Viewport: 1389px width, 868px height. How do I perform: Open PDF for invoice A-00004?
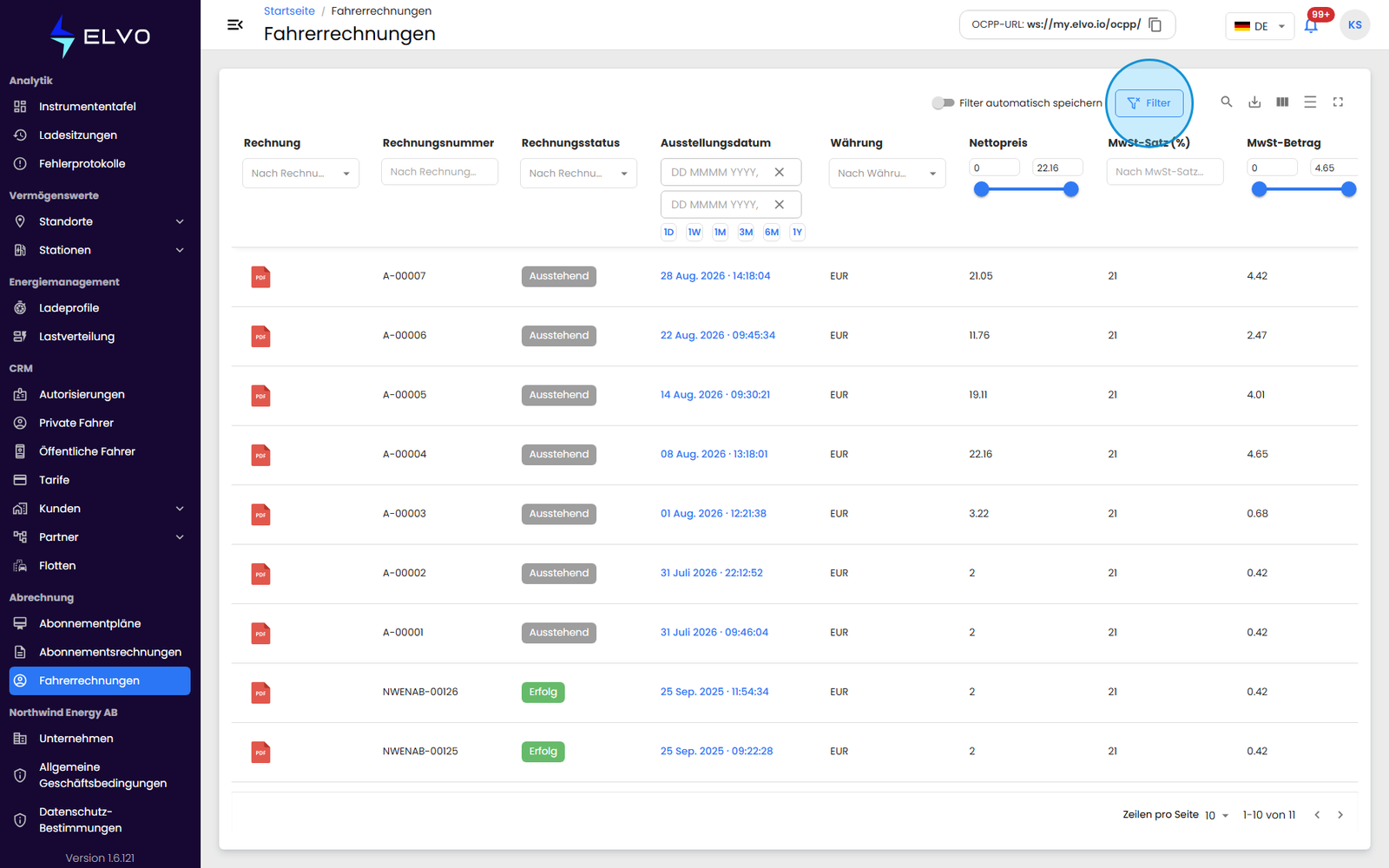click(260, 455)
